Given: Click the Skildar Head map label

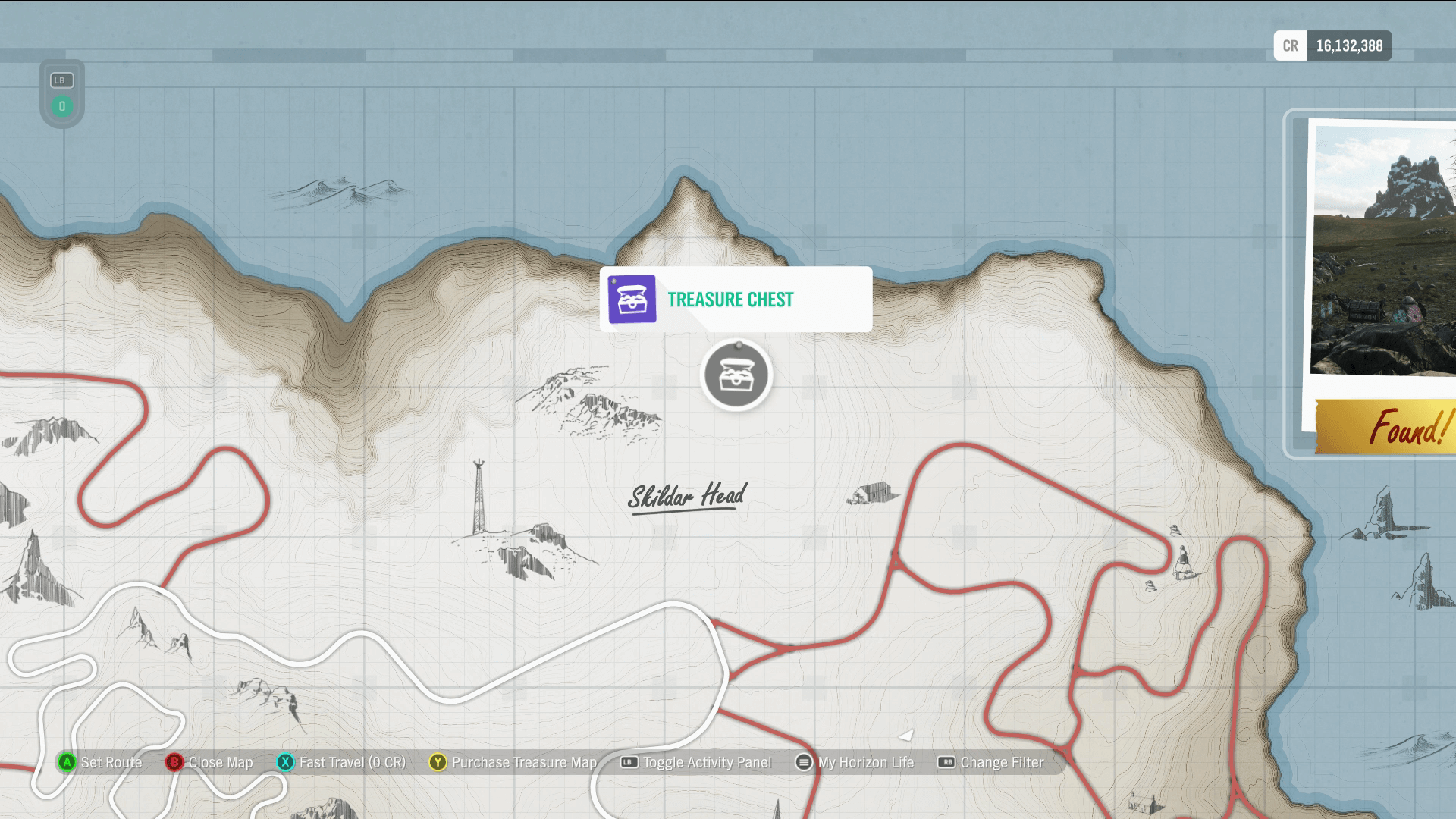Looking at the screenshot, I should tap(688, 497).
